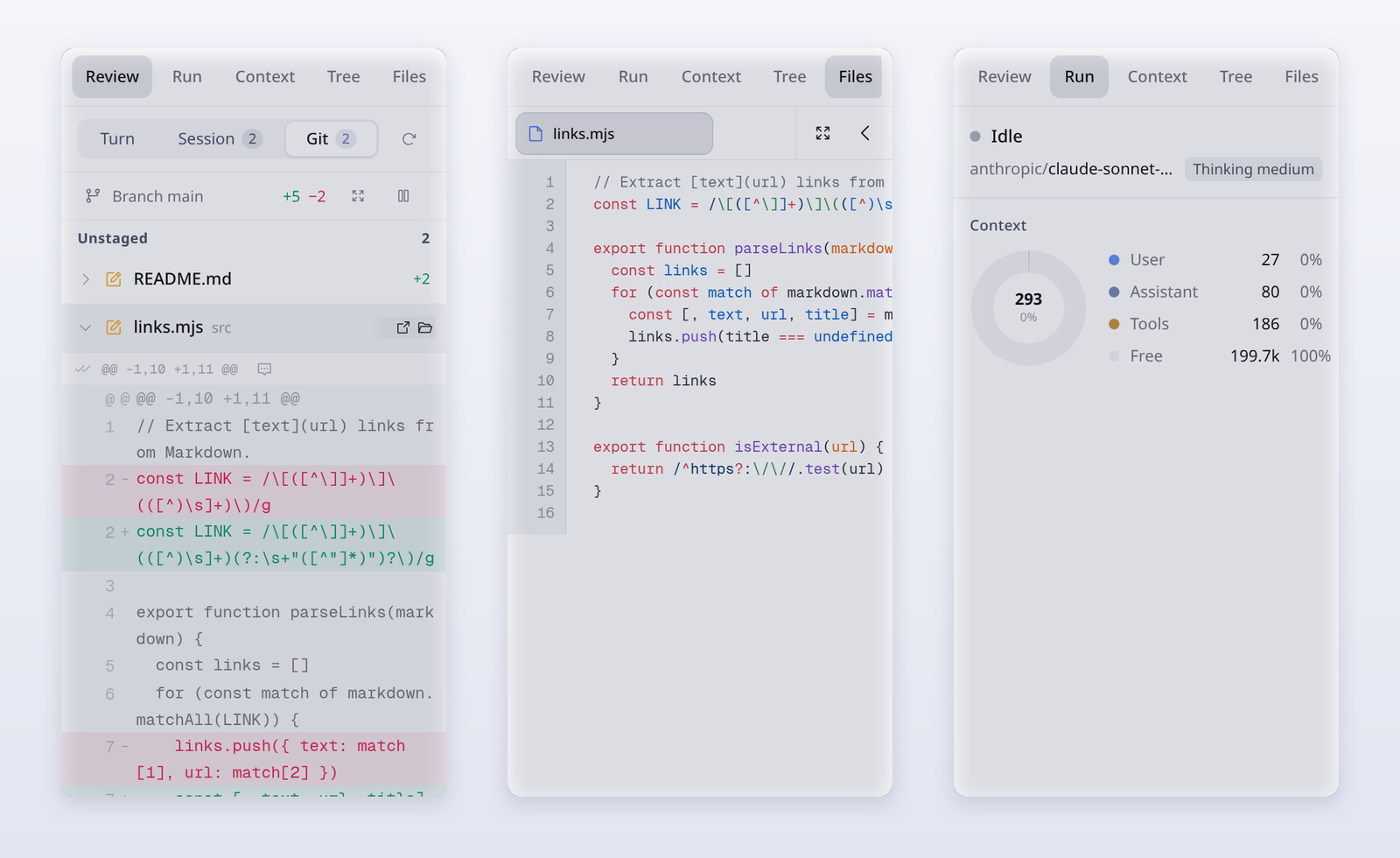Expand diff view in the Branch main row

[x=358, y=196]
